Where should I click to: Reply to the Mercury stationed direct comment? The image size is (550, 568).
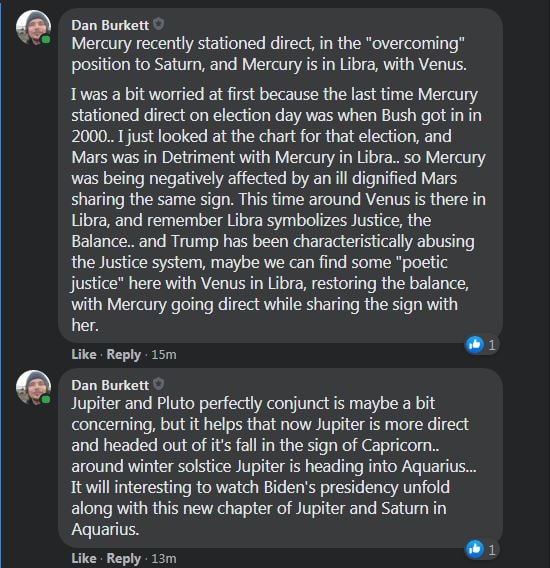coord(124,355)
